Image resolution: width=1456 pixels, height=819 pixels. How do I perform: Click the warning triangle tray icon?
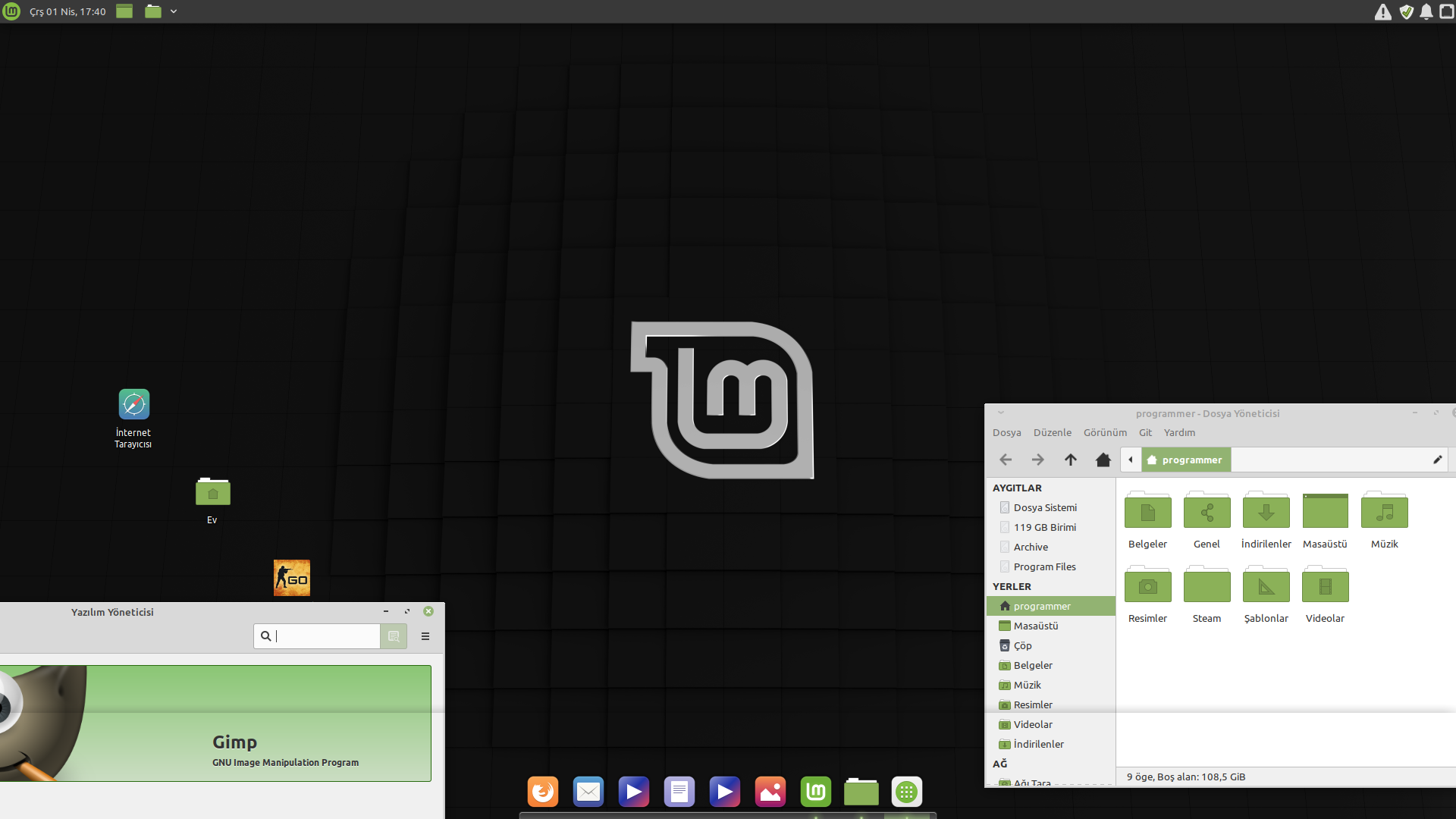[x=1383, y=11]
